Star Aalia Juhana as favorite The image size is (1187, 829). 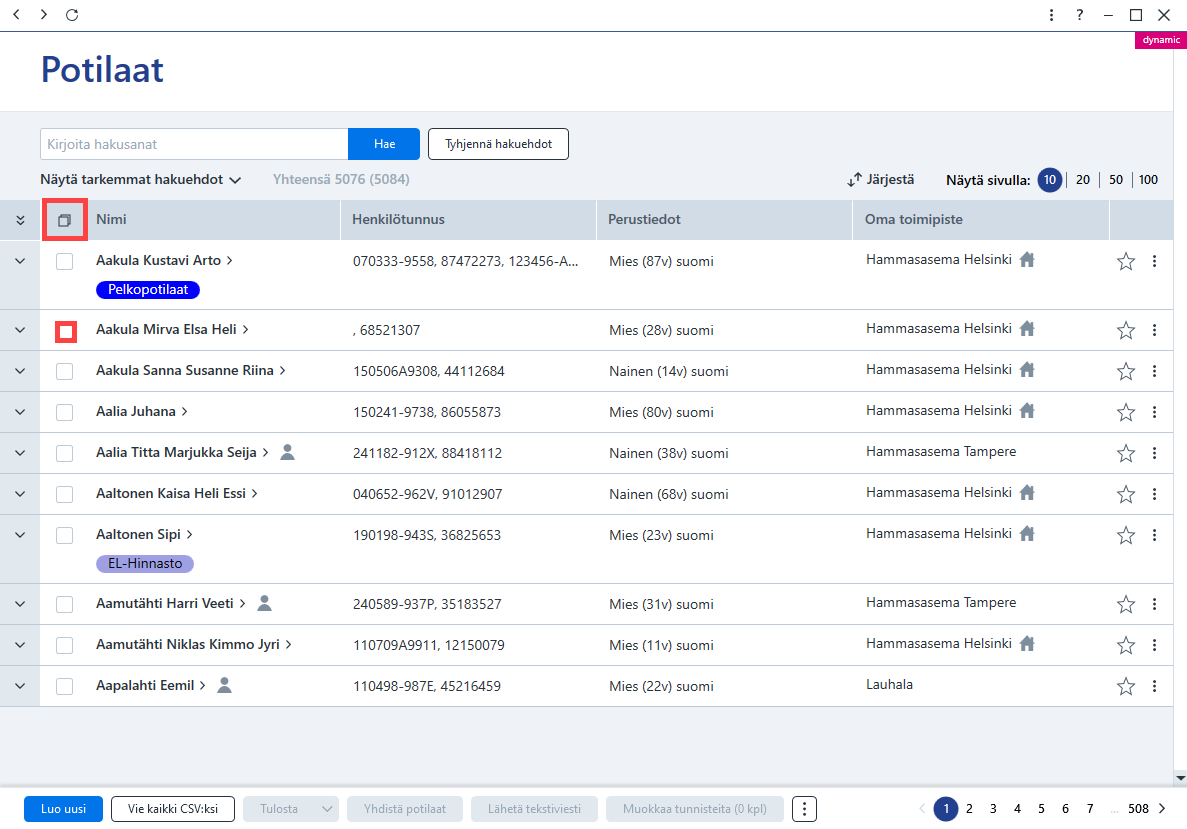click(1126, 412)
